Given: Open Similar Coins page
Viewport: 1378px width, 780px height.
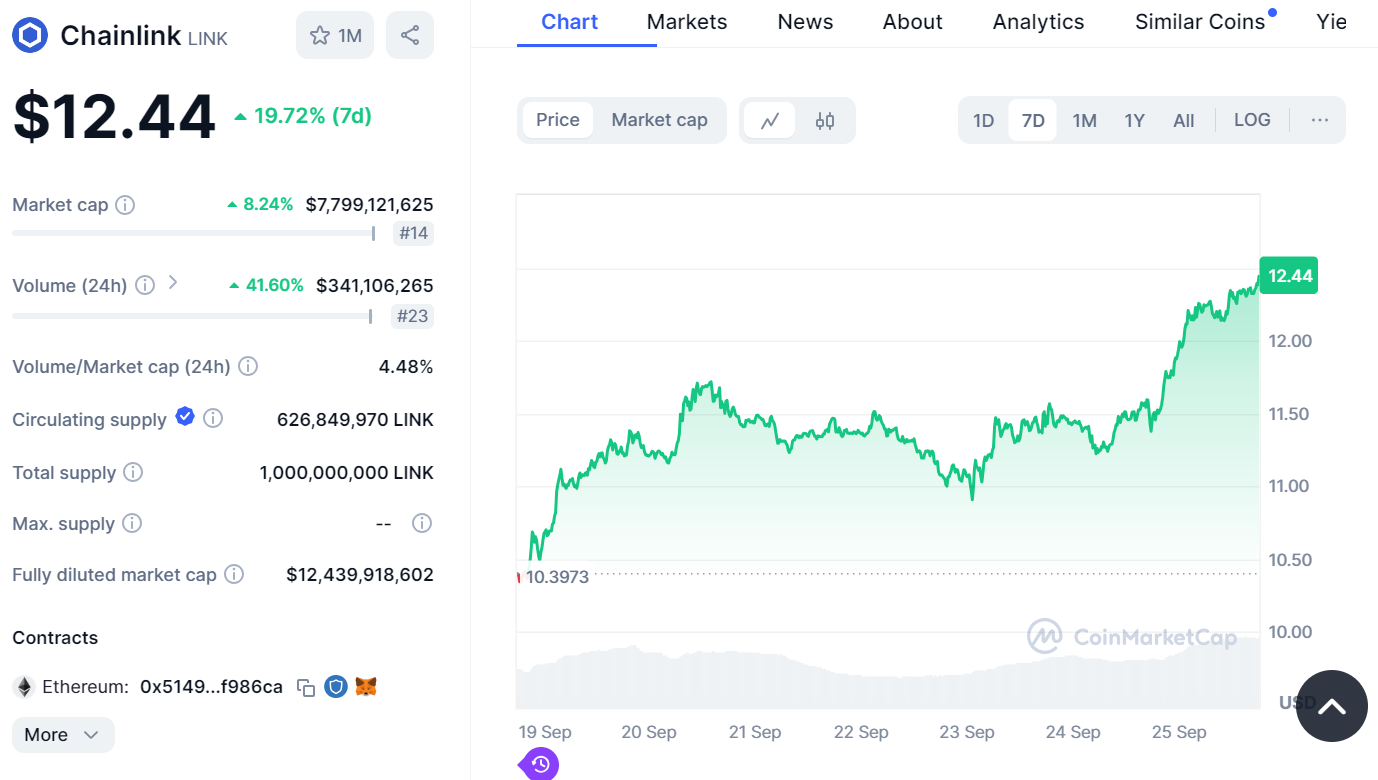Looking at the screenshot, I should pos(1199,21).
